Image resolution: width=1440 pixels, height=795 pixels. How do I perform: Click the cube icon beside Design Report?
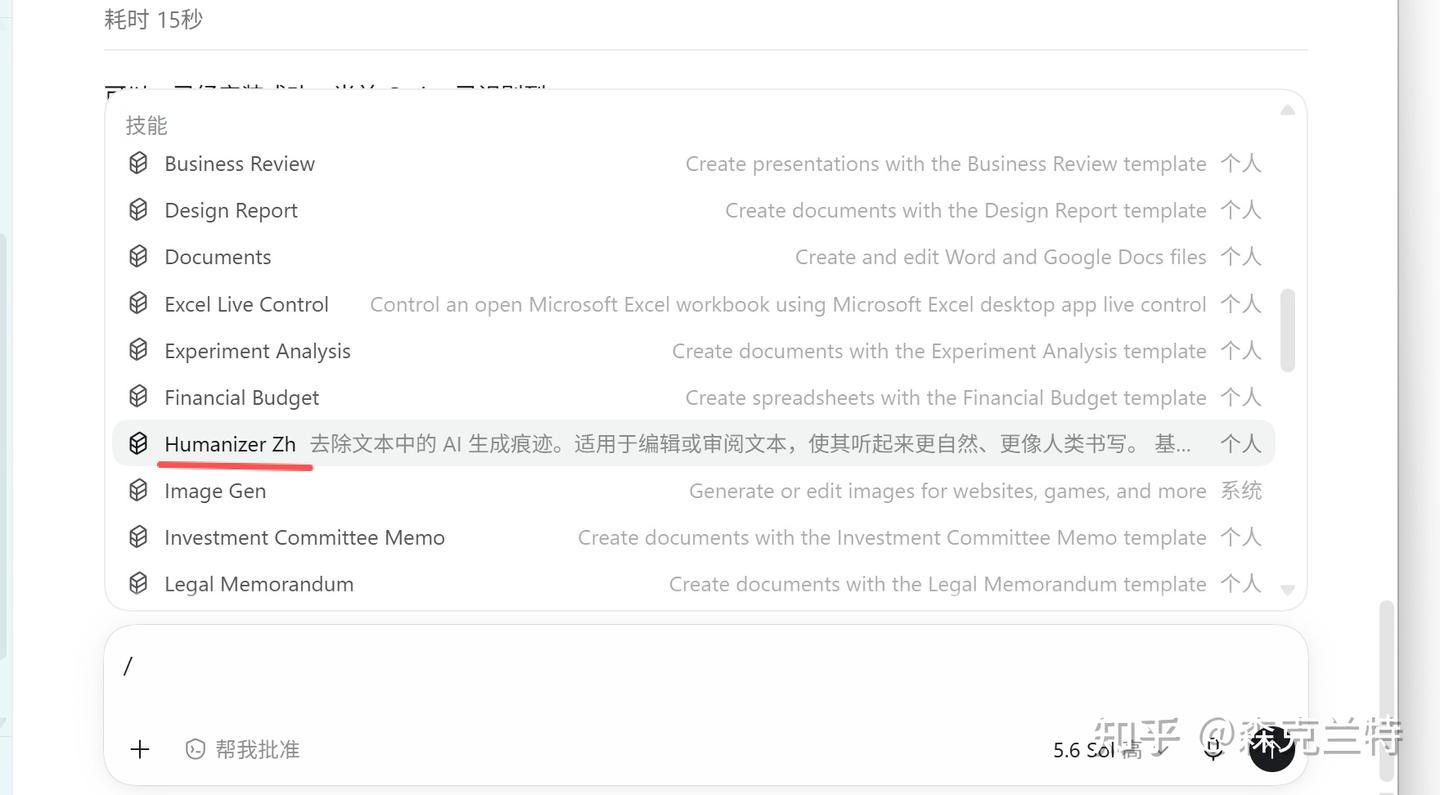(x=138, y=210)
